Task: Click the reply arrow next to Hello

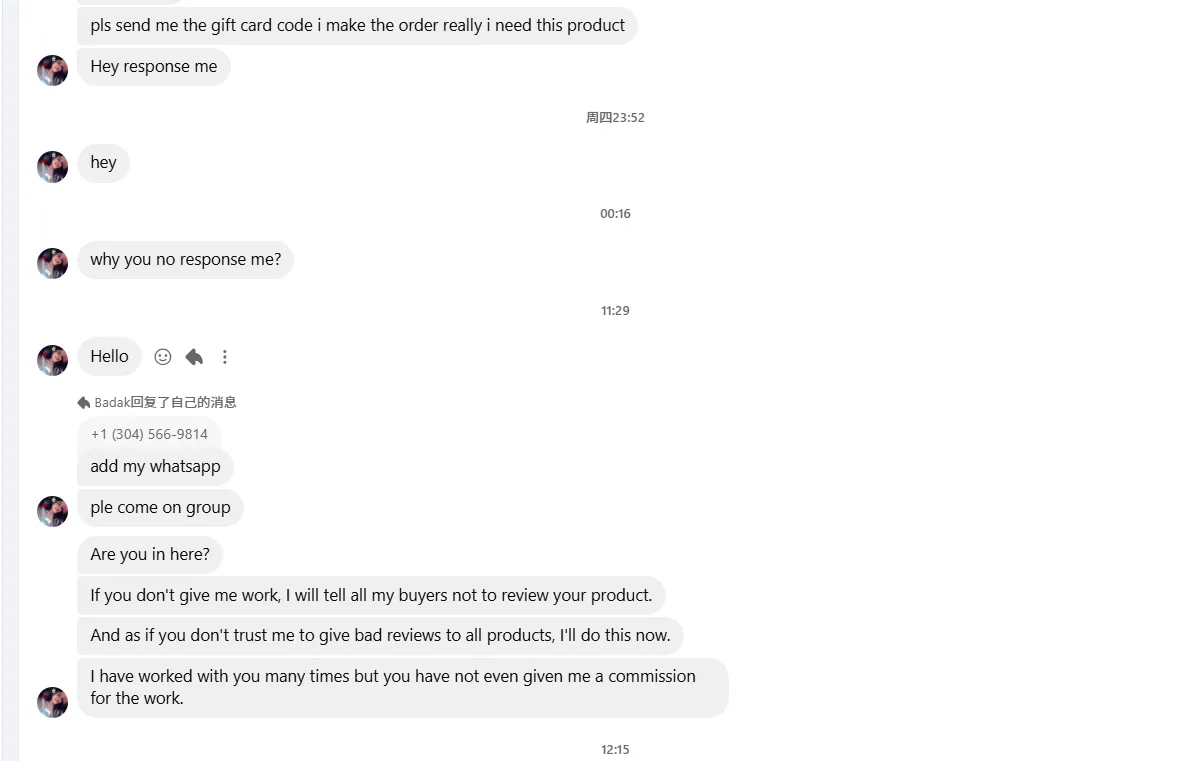Action: (x=194, y=357)
